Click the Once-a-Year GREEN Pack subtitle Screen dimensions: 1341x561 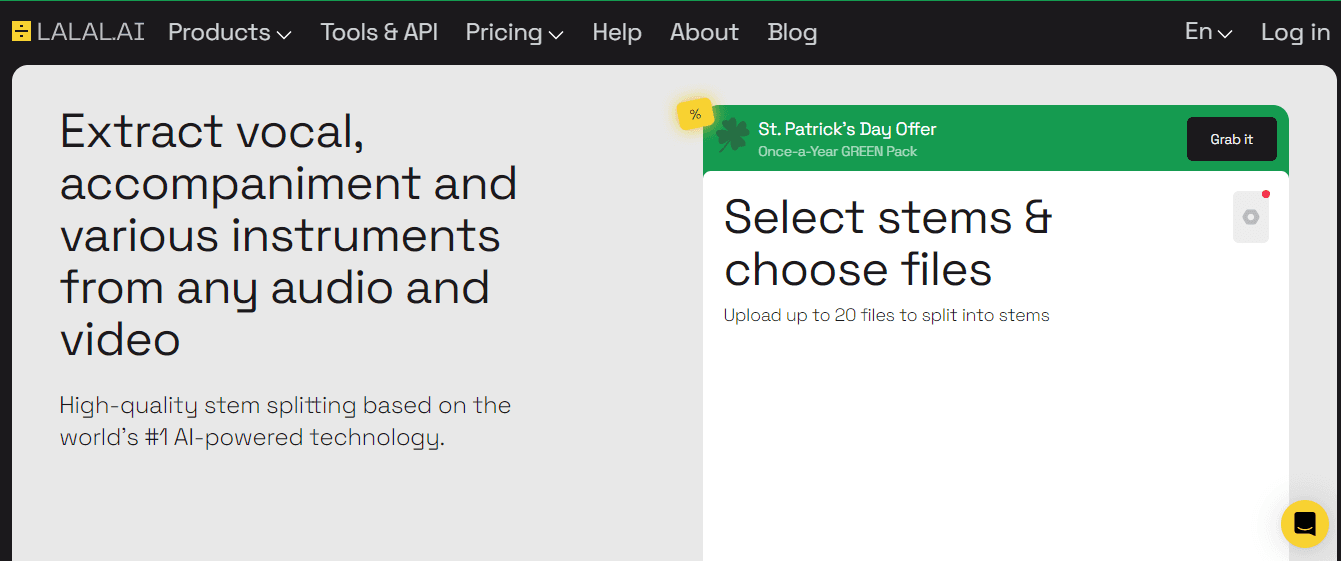(x=837, y=152)
